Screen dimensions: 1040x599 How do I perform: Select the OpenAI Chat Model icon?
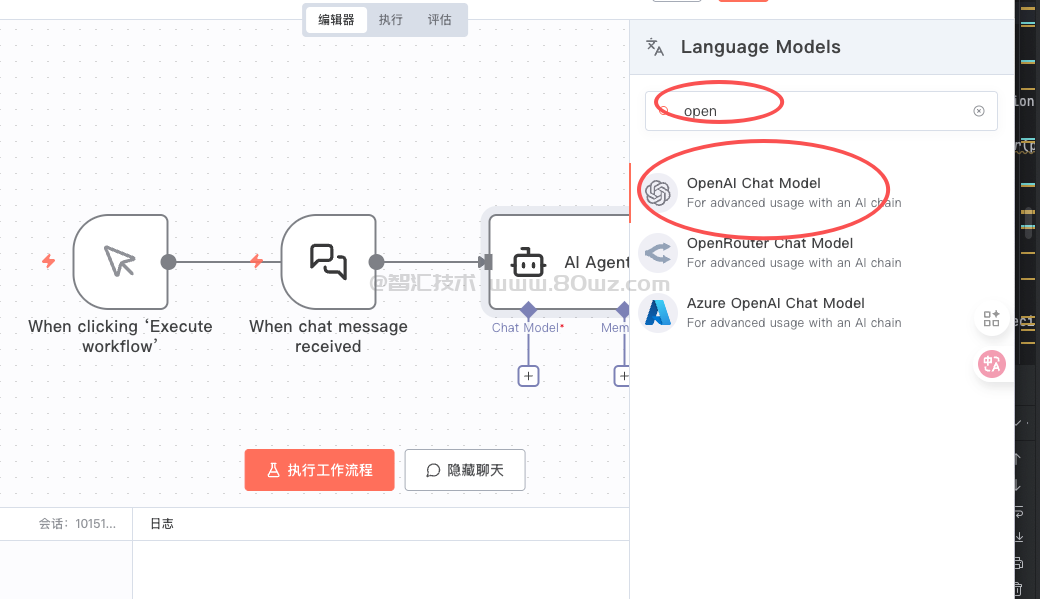tap(657, 193)
